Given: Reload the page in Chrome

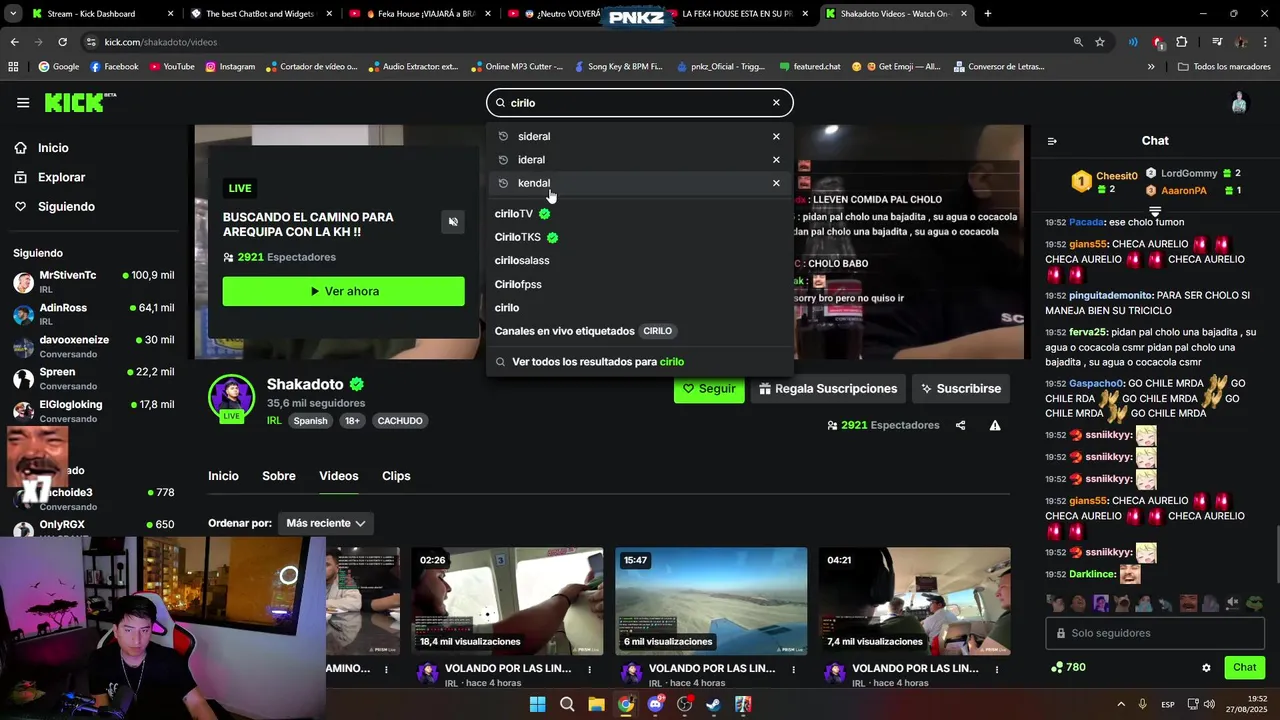Looking at the screenshot, I should 62,42.
